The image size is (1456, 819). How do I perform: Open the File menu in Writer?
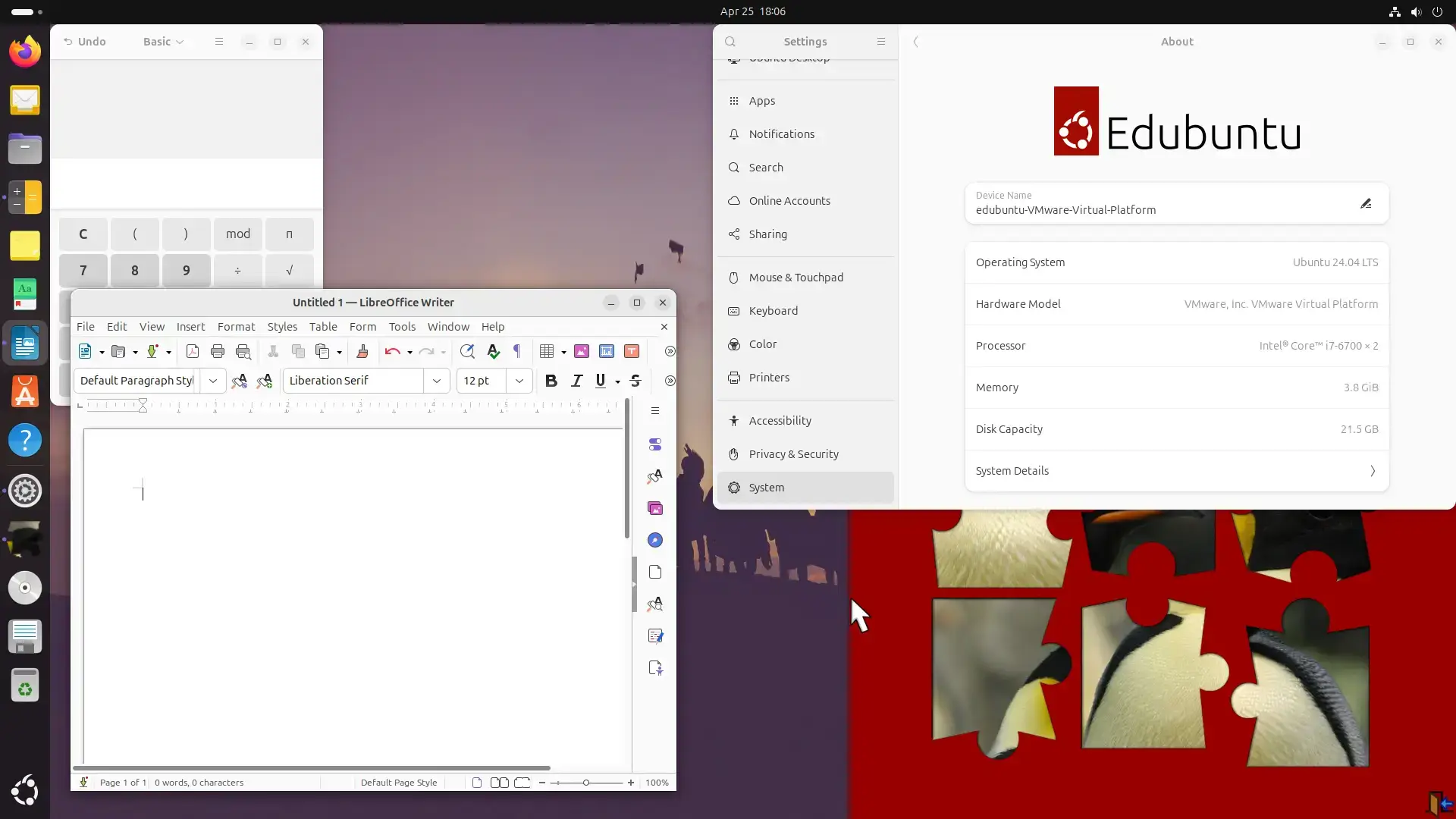click(86, 327)
